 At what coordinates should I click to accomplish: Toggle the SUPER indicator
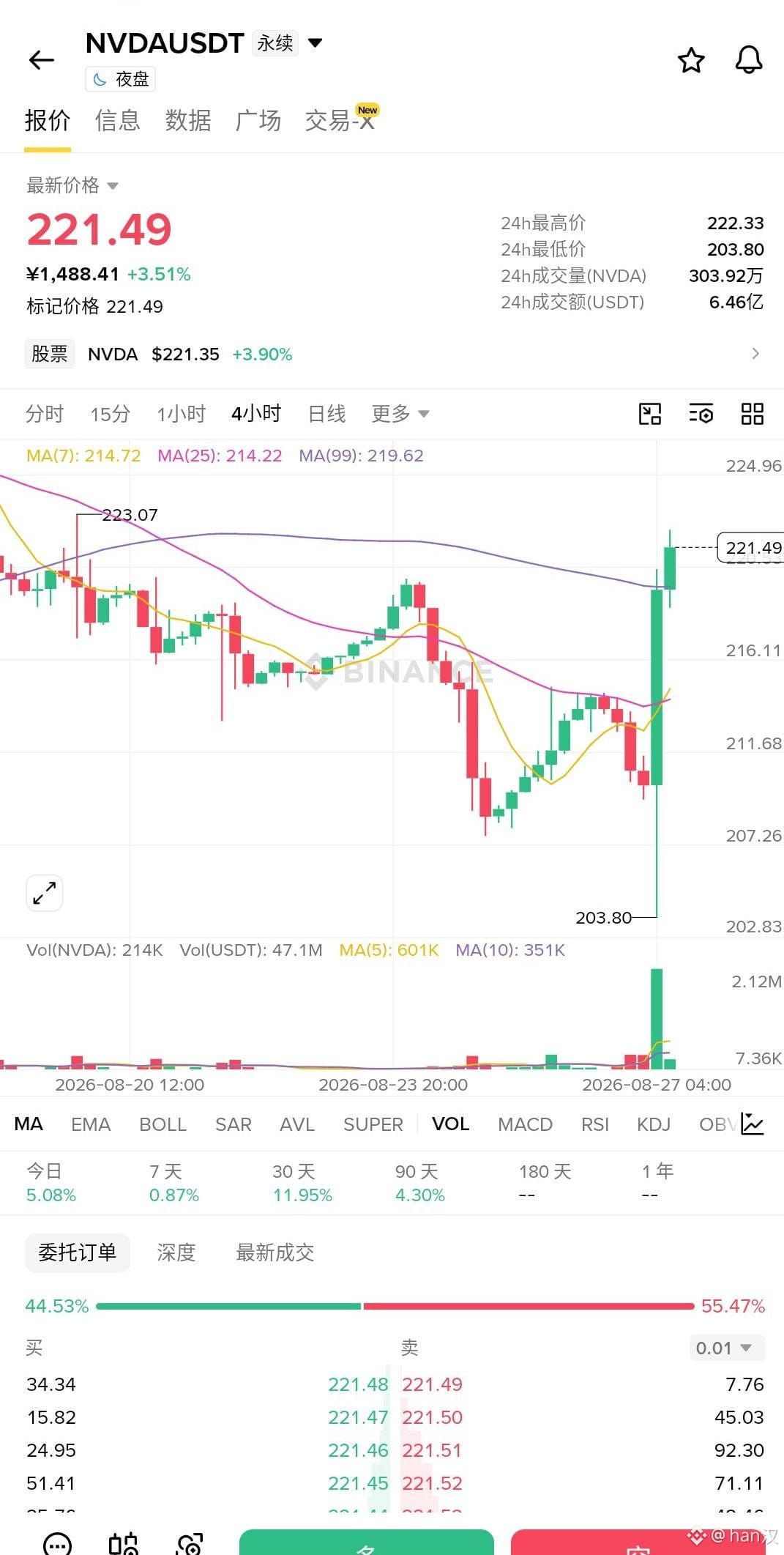pos(373,1124)
